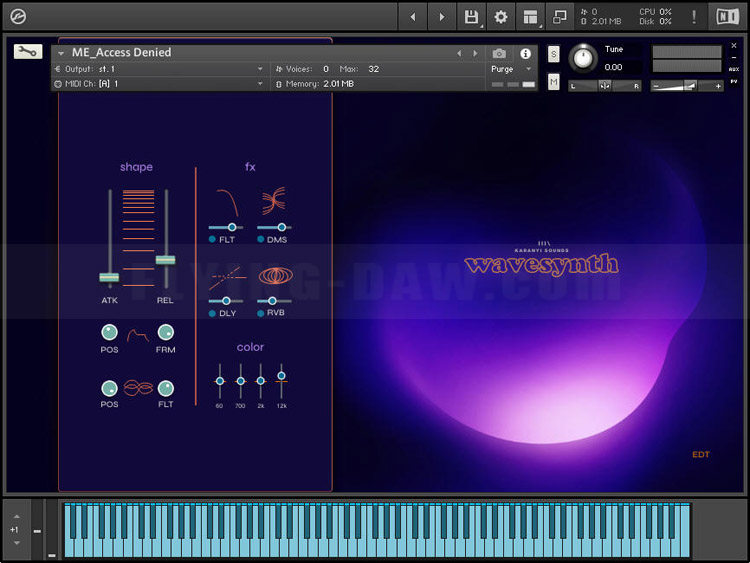Click the delay crossing-lines icon
The width and height of the screenshot is (750, 563).
tap(227, 278)
